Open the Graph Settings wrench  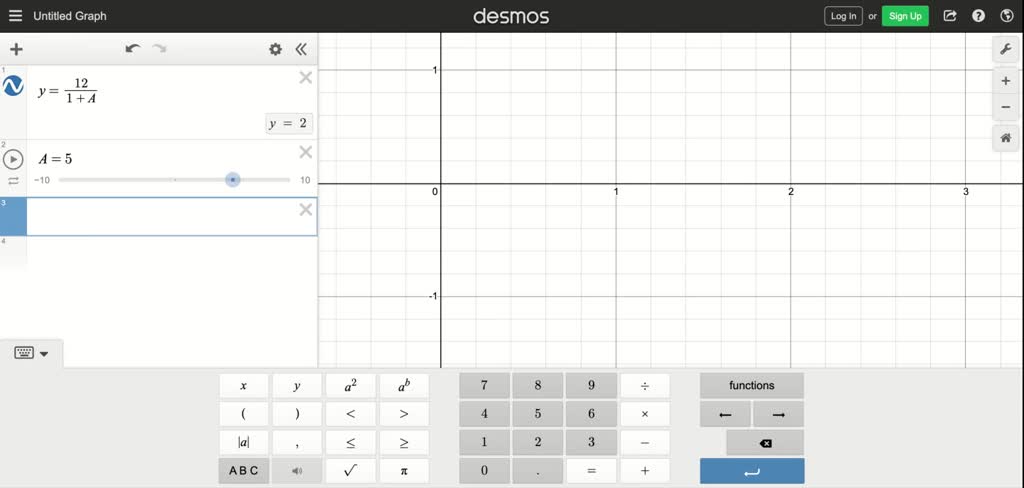(1005, 50)
